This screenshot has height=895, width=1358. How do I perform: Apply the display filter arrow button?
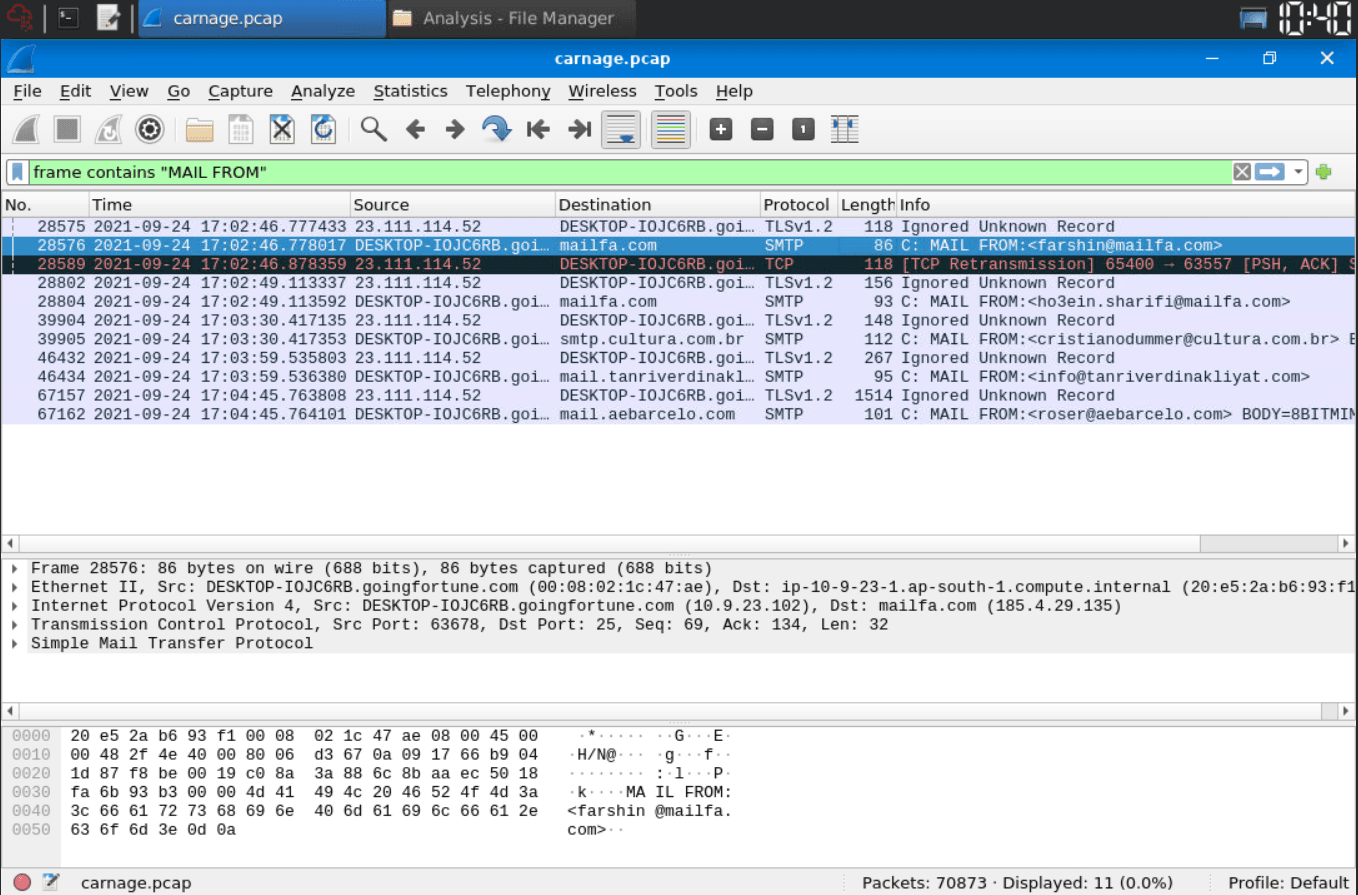[x=1270, y=172]
